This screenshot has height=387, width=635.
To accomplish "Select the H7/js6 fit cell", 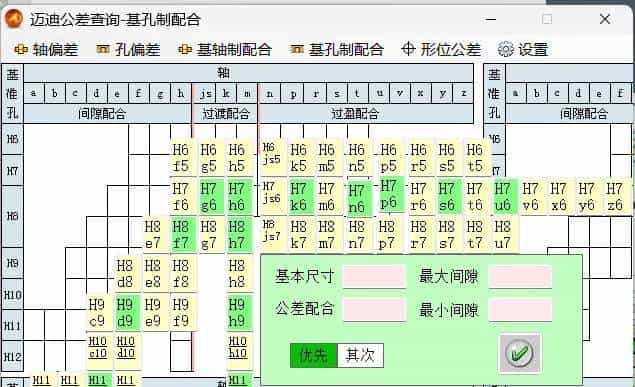I will point(272,197).
